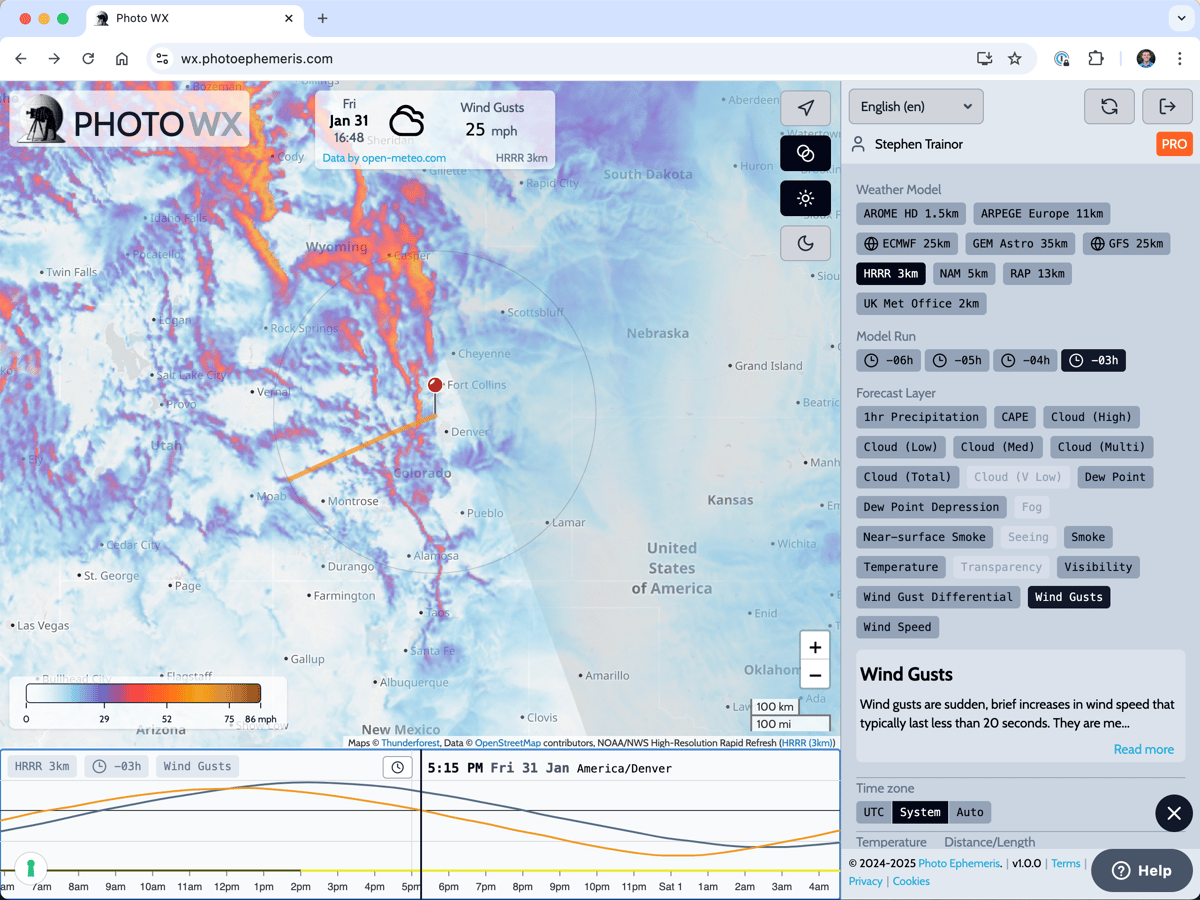Screen dimensions: 1200x900
Task: Zoom in on the map
Action: pos(815,647)
